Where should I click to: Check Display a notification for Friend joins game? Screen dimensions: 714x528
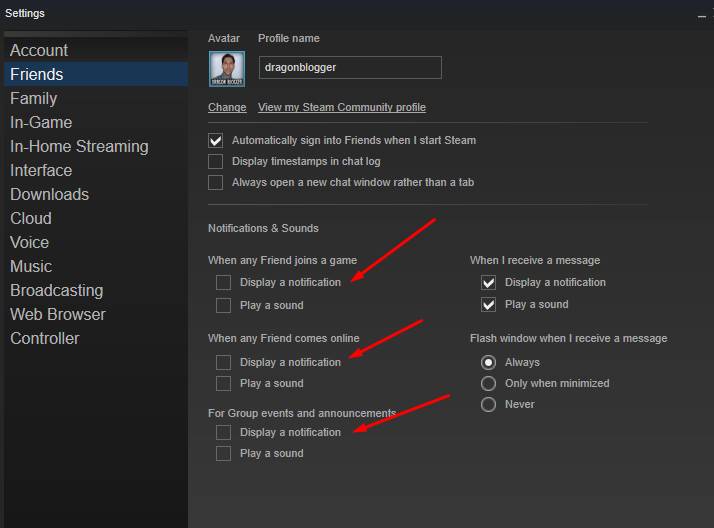click(223, 282)
